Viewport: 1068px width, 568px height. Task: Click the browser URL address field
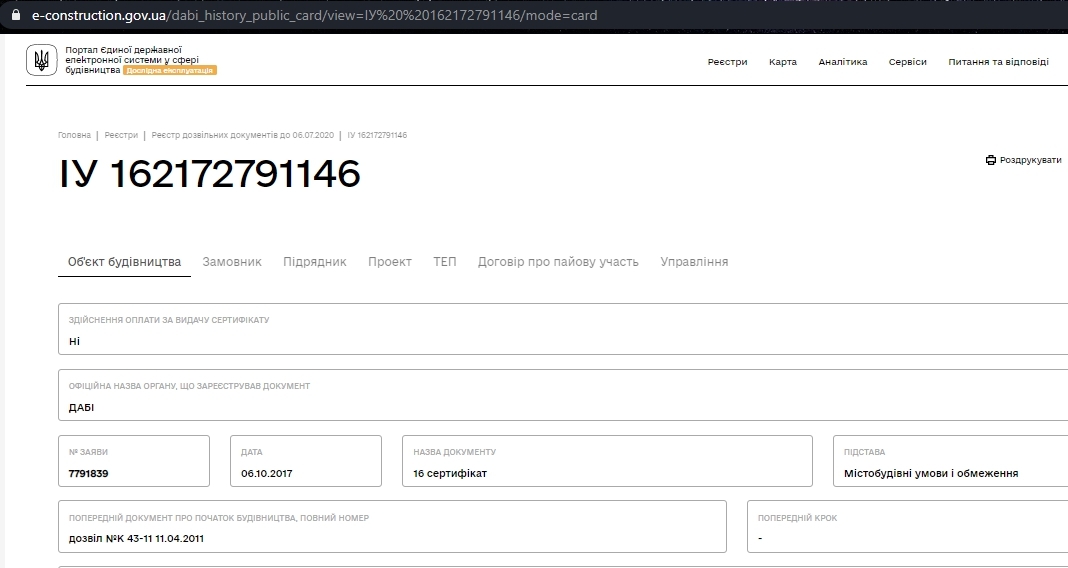(314, 15)
